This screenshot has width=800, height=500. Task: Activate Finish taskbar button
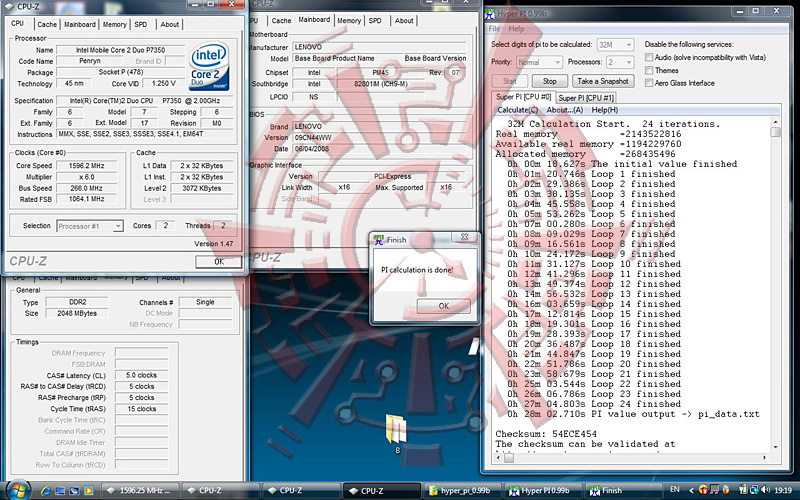click(x=622, y=490)
